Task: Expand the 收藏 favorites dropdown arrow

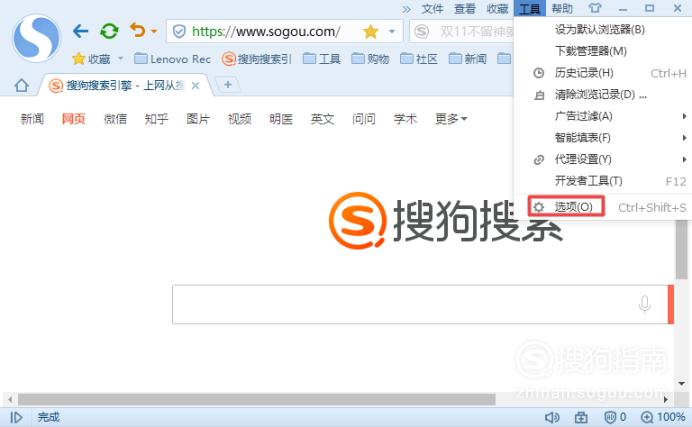Action: [120, 59]
